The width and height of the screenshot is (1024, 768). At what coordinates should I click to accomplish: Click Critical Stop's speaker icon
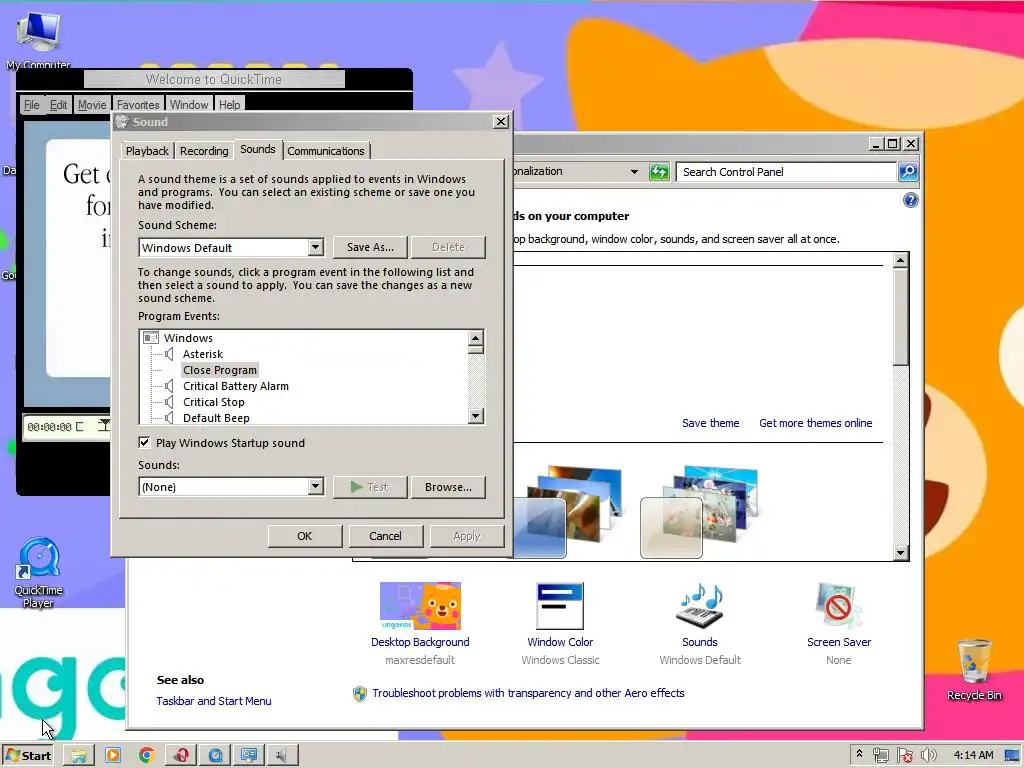pyautogui.click(x=169, y=402)
